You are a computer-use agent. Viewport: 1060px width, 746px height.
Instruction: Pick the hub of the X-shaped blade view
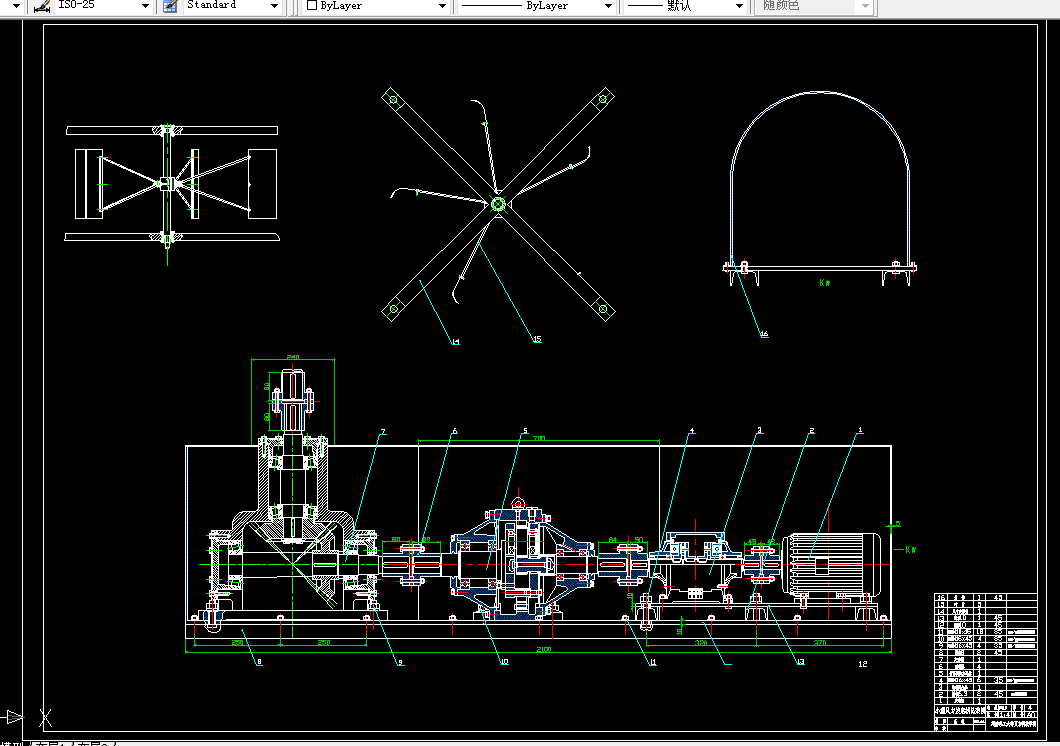[x=498, y=203]
